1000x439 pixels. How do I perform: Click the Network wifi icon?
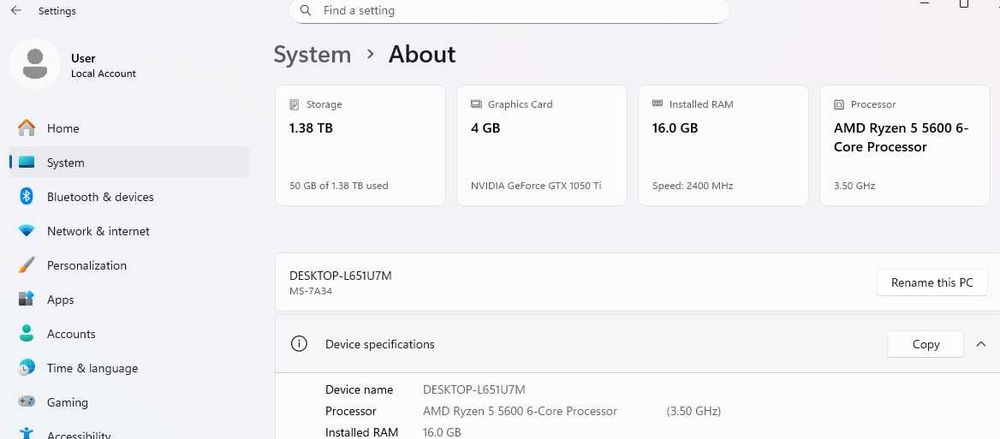[26, 231]
